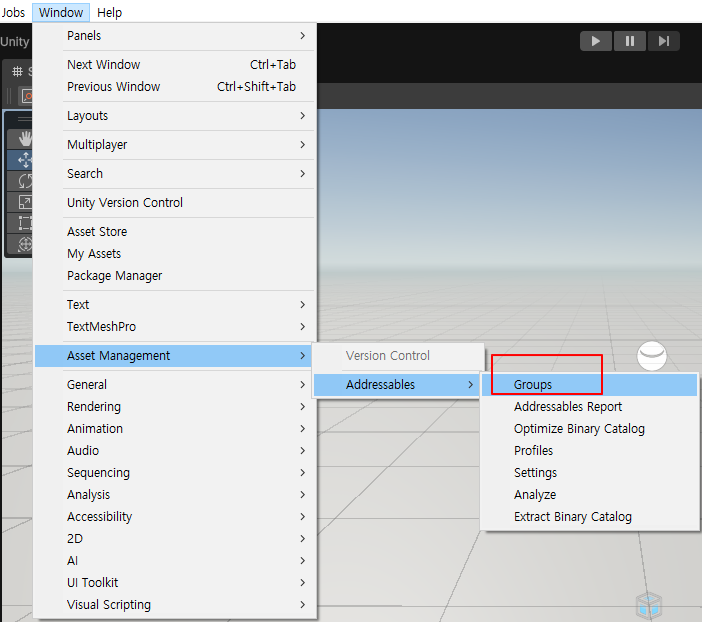Select the Rotate tool in scene toolbar
This screenshot has height=622, width=702.
[22, 181]
